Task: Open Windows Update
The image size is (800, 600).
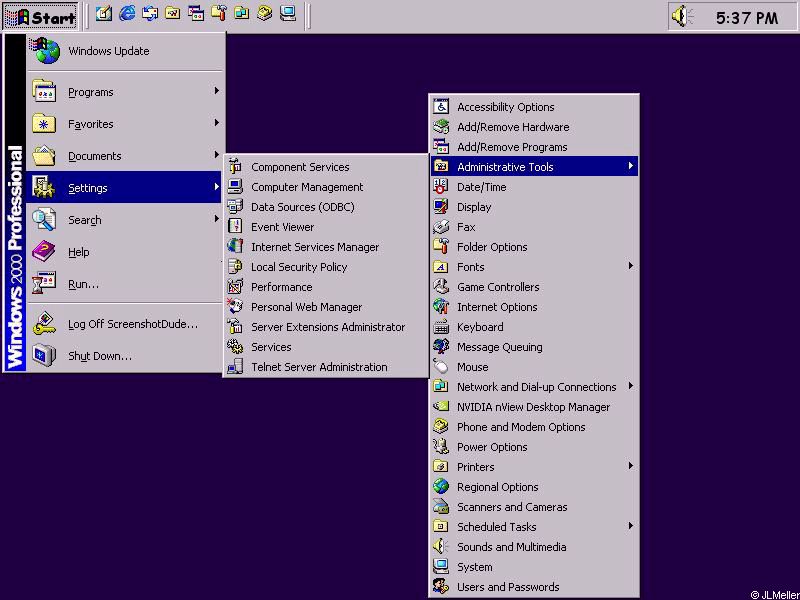Action: (126, 51)
